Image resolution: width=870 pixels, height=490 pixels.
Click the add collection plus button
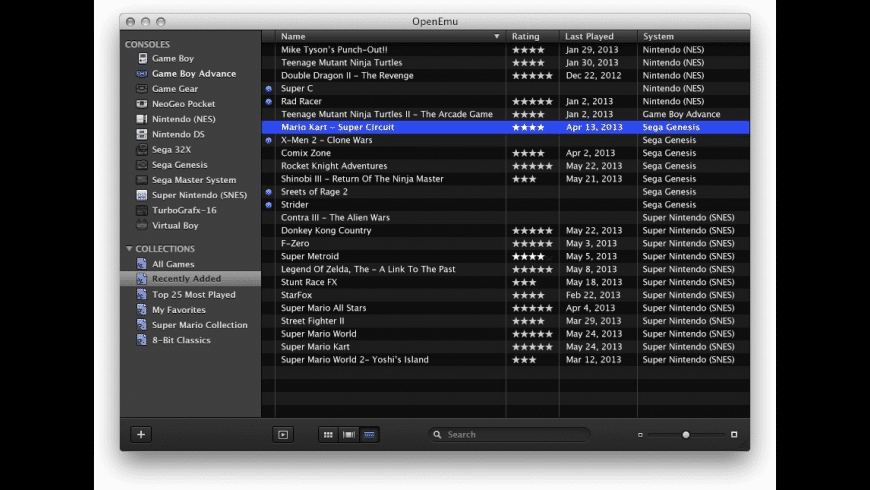click(141, 435)
